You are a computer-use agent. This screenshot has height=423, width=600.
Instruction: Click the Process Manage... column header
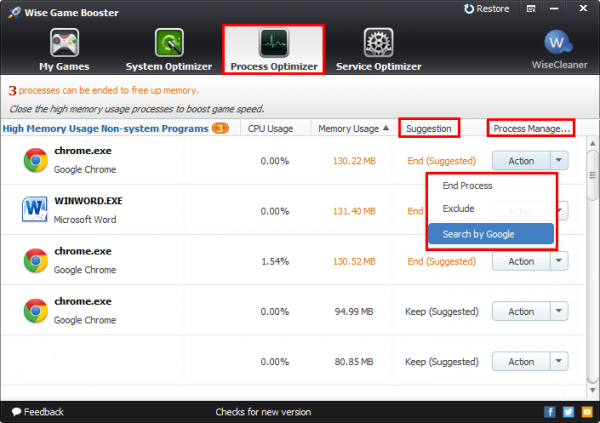[x=531, y=129]
